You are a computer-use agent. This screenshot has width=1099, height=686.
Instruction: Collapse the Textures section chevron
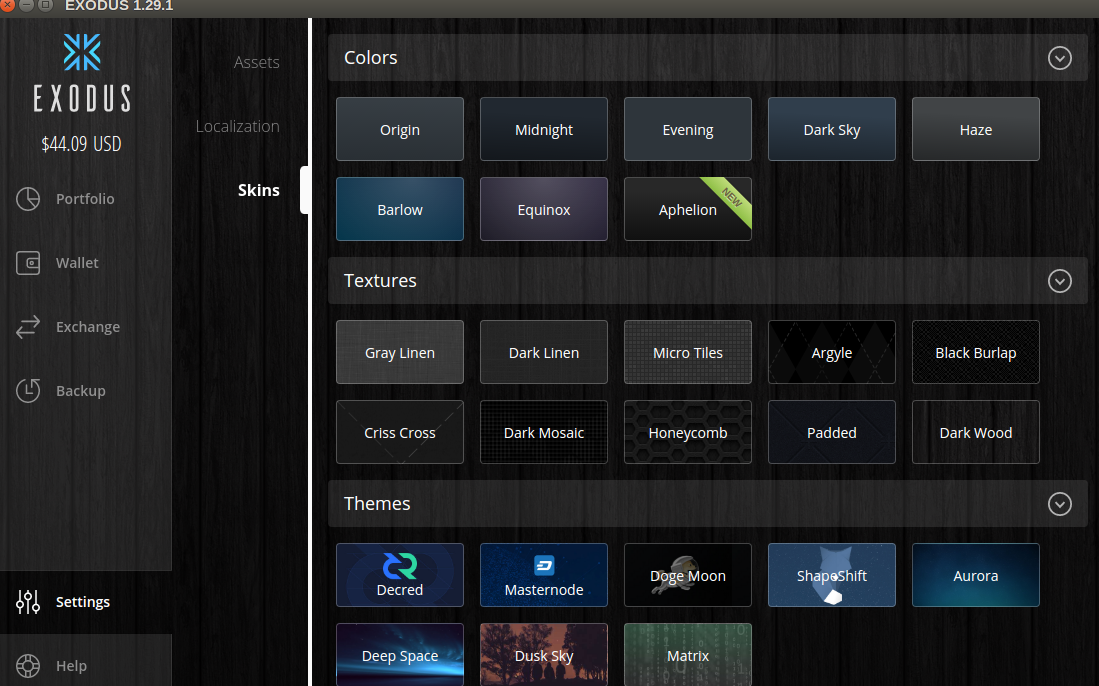click(1060, 281)
